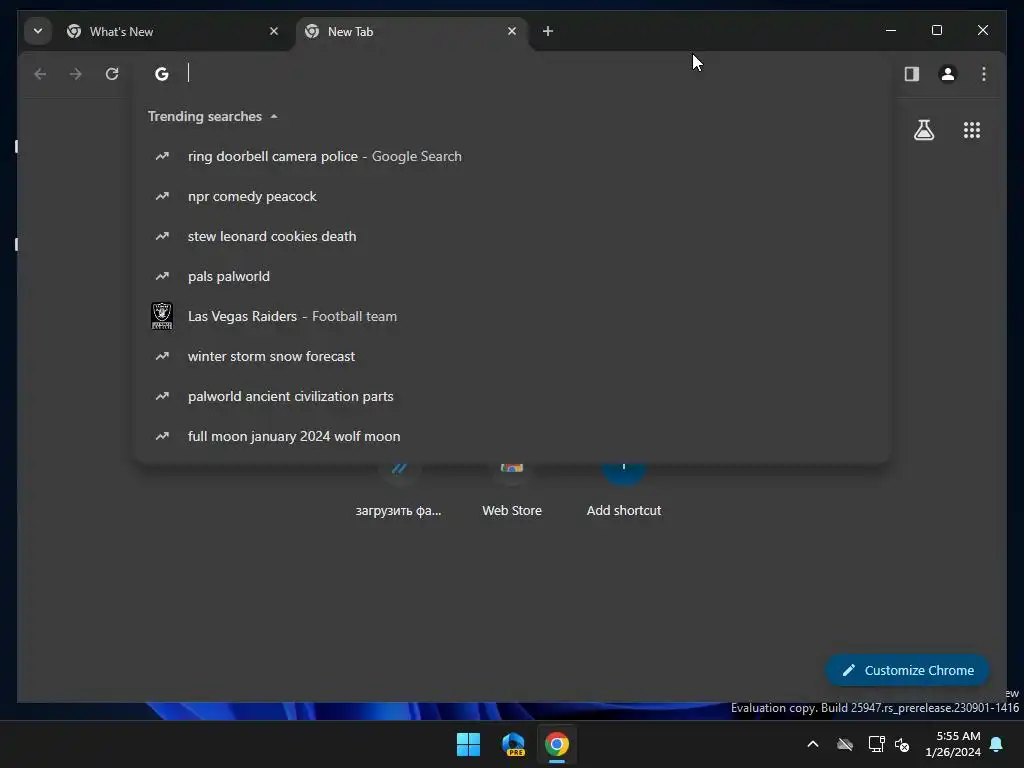This screenshot has height=768, width=1024.
Task: Switch to the What's New tab
Action: (x=172, y=31)
